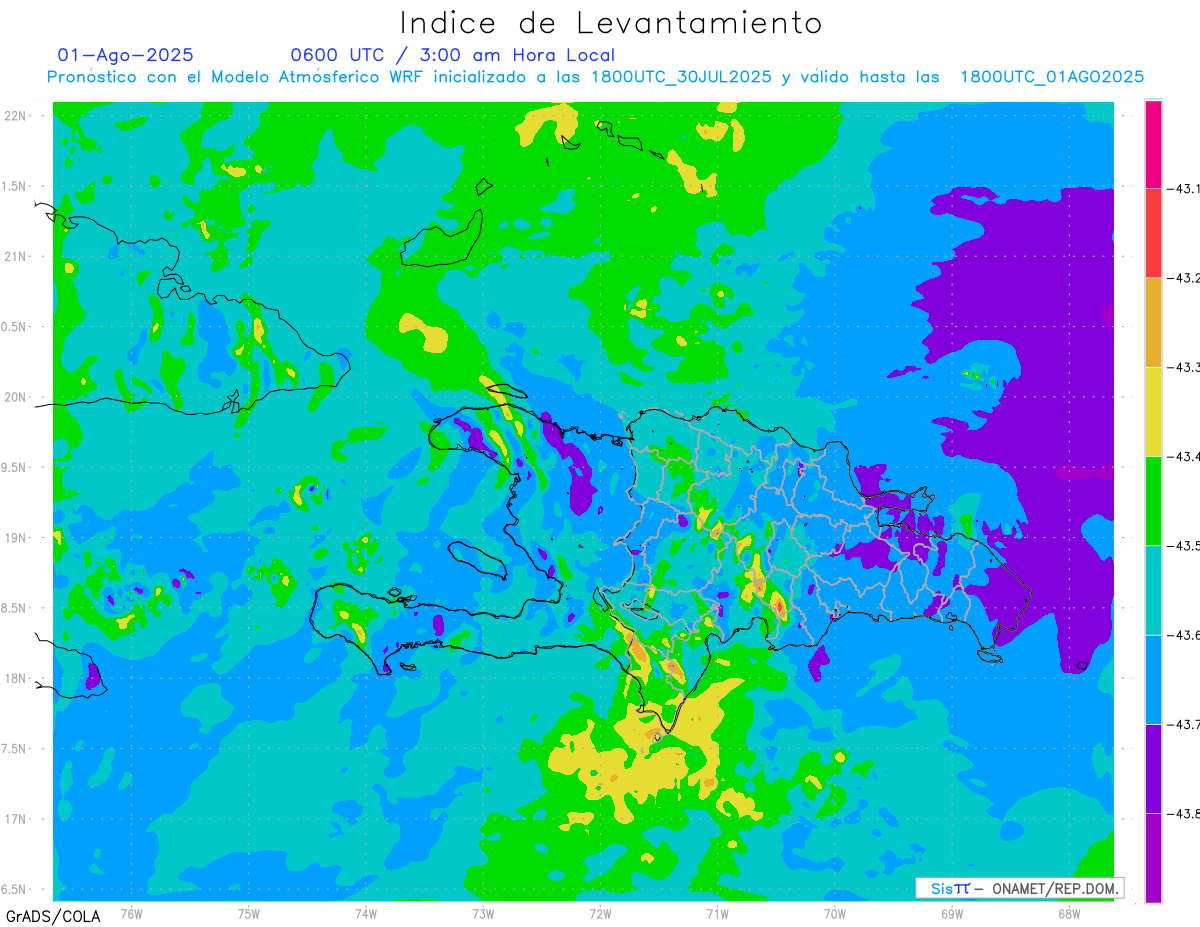Click latitude label "22N"
The width and height of the screenshot is (1200, 927).
14,116
